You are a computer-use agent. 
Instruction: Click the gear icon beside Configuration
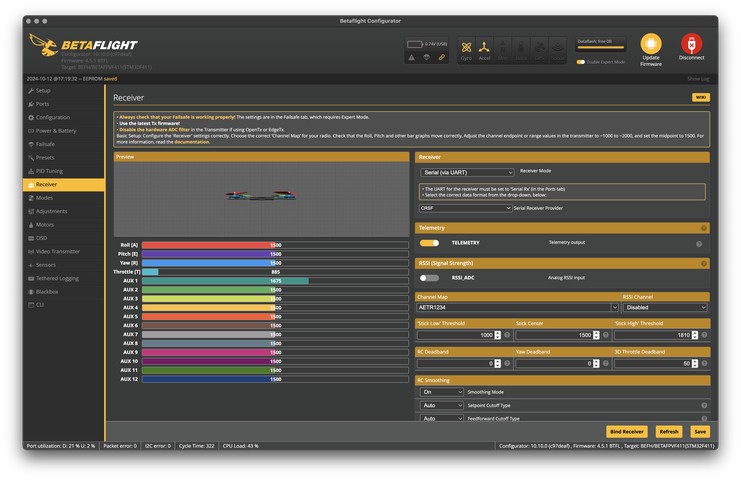[x=31, y=117]
